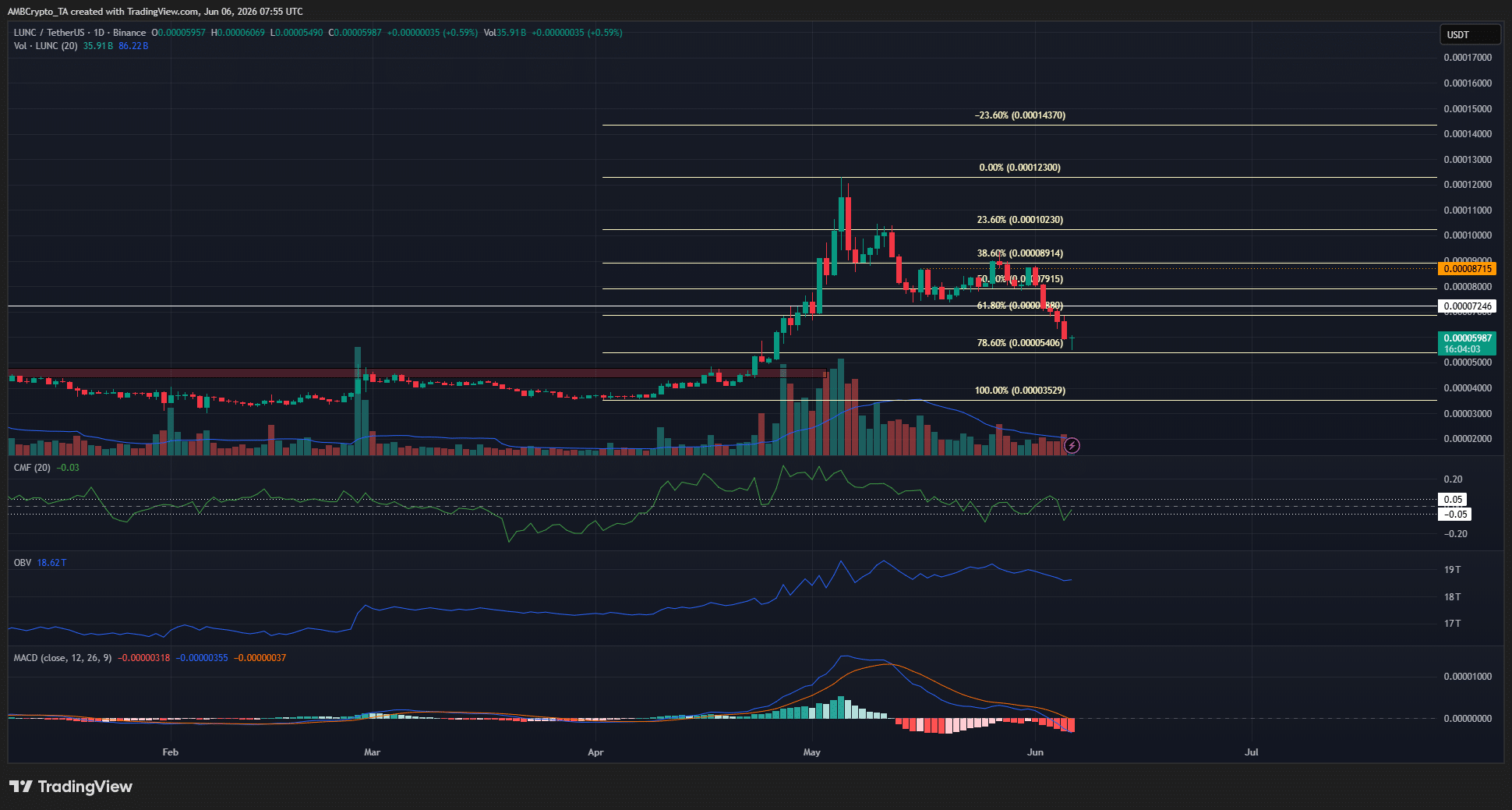Select the OBV indicator legend

click(x=23, y=563)
